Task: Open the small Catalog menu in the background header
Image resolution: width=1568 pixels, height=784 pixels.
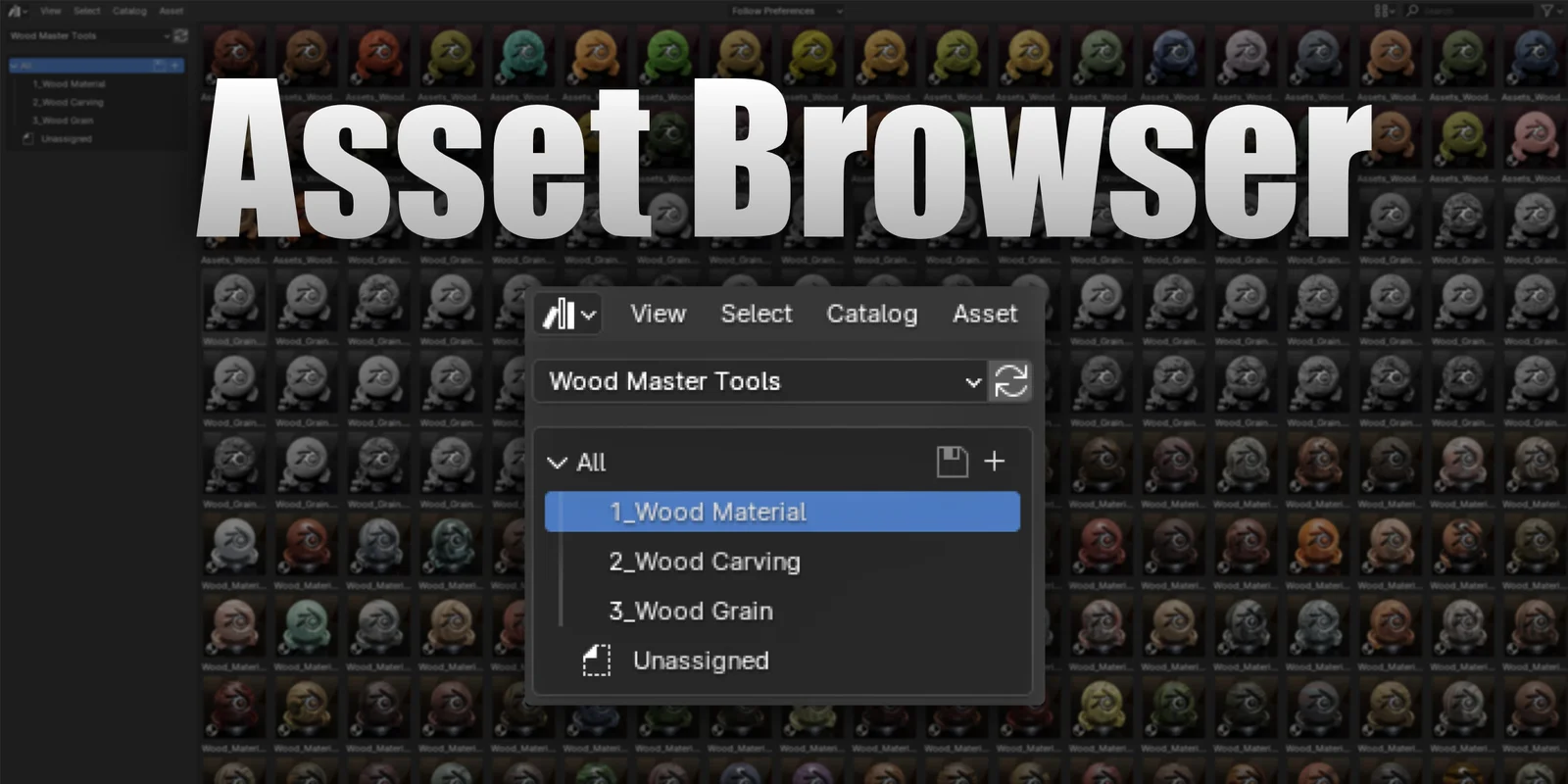Action: pos(129,11)
